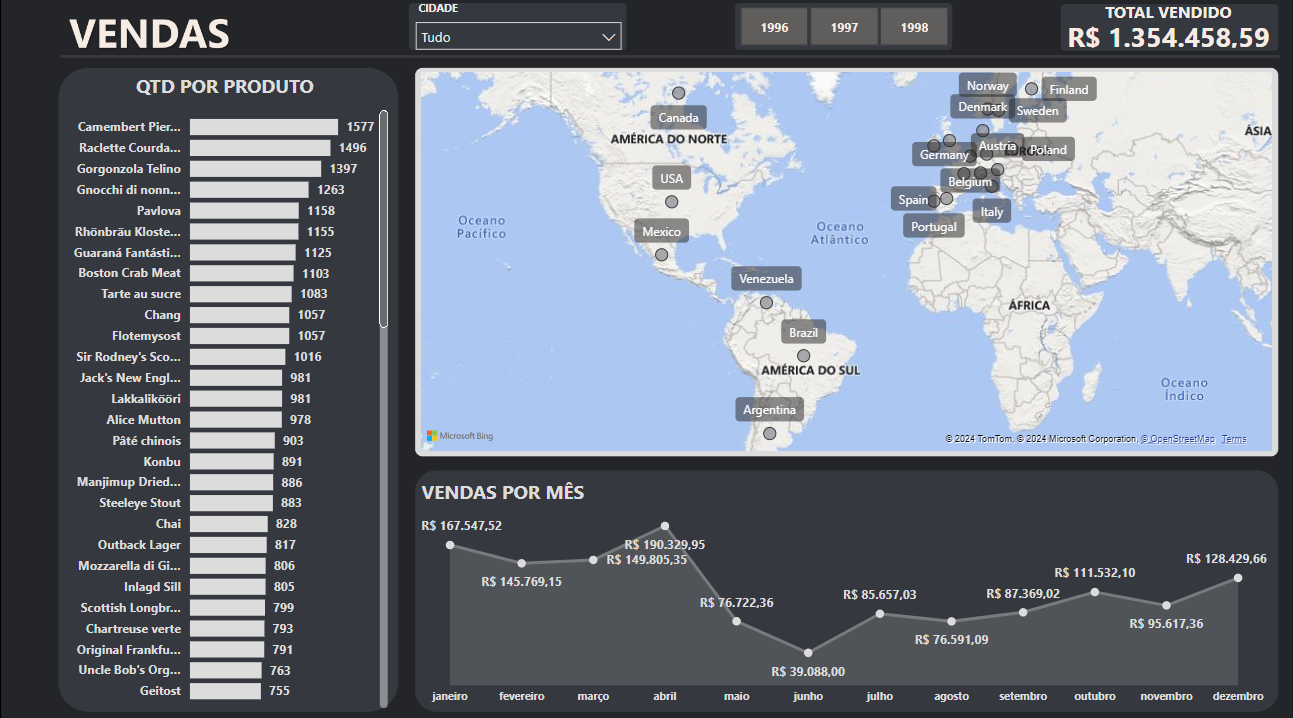Click the scrollbar of product list
The image size is (1293, 718).
(383, 219)
